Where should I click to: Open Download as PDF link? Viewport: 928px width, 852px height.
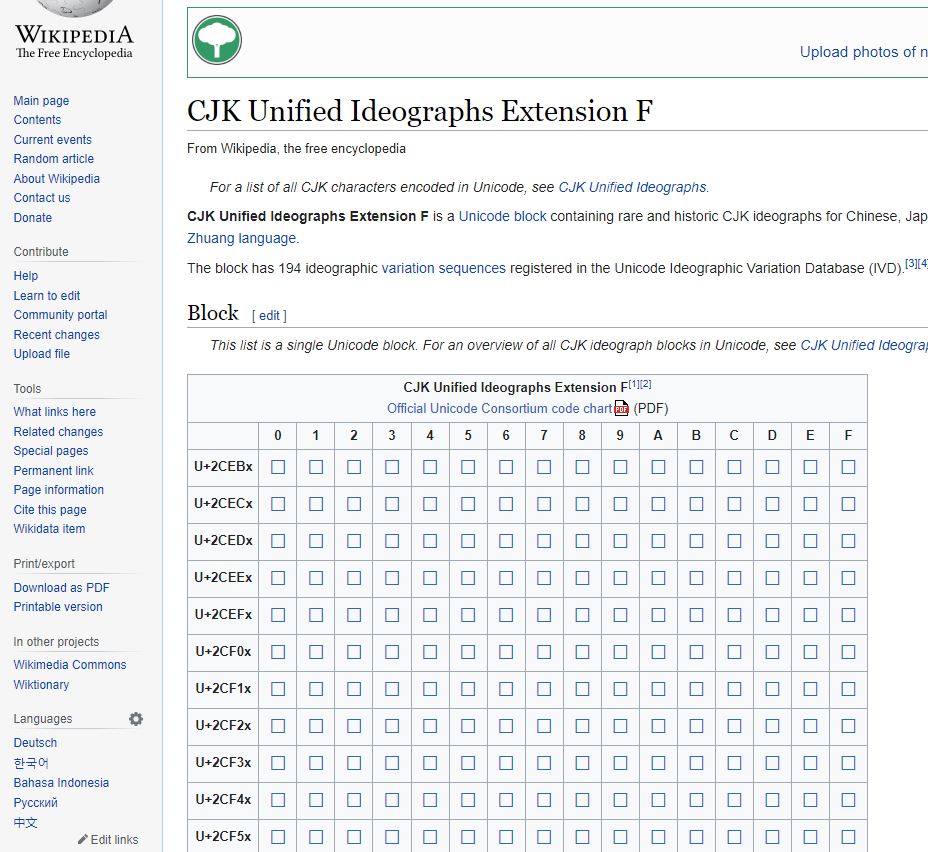[x=62, y=588]
